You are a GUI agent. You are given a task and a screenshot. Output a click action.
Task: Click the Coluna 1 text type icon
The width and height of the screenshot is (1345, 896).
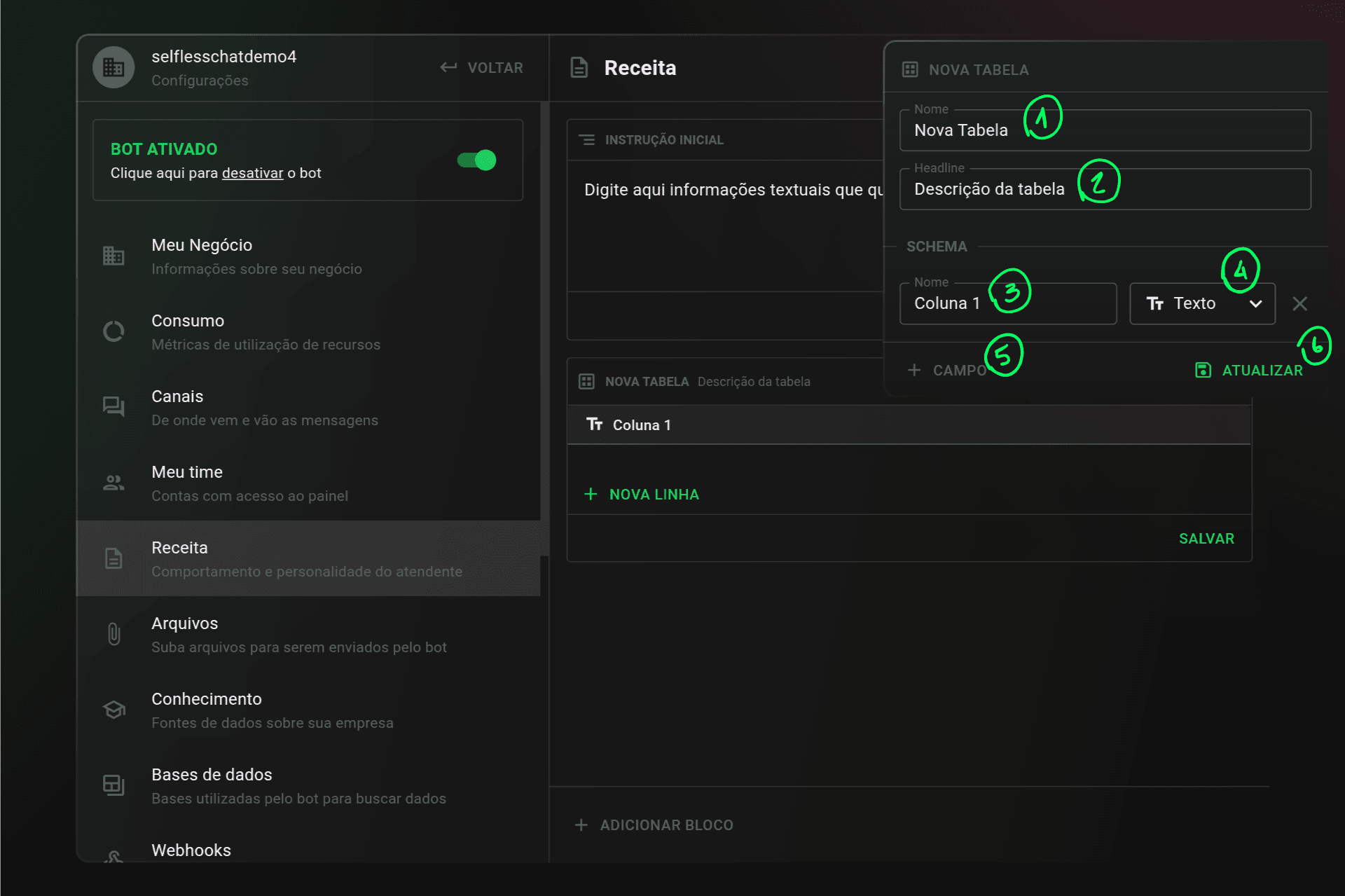595,425
